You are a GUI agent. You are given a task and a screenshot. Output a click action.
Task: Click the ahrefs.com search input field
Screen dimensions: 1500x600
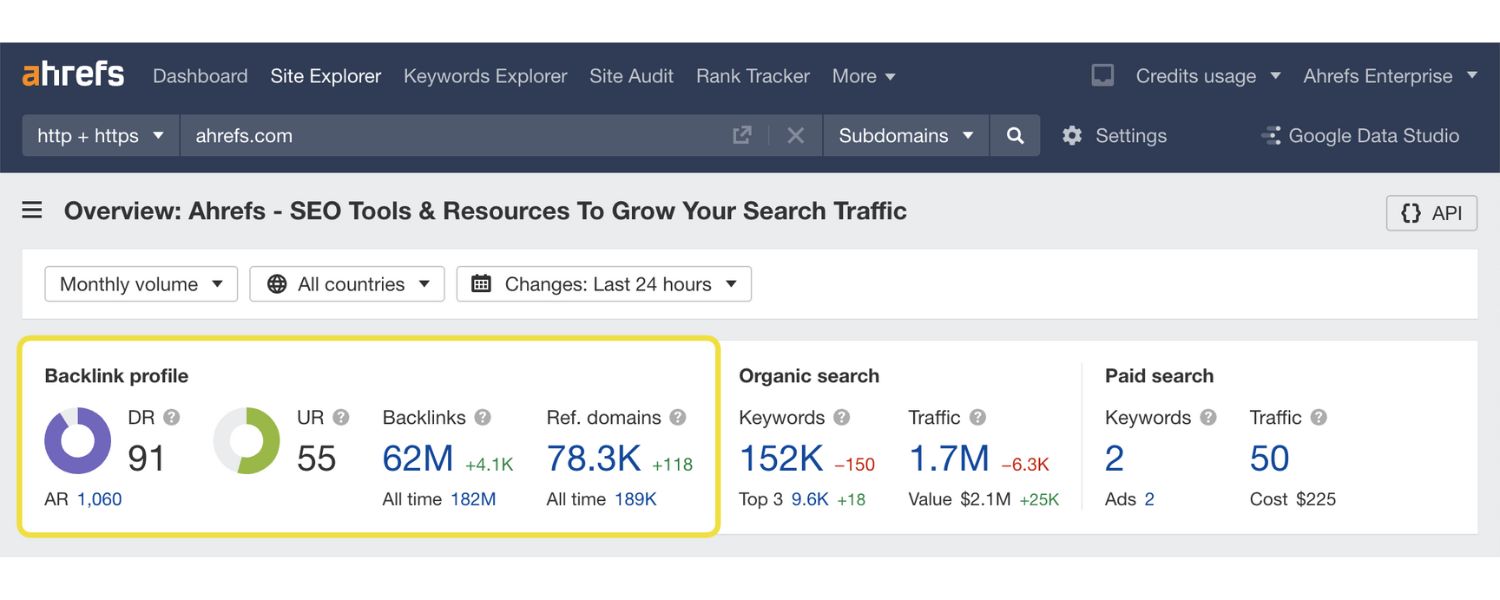tap(400, 135)
